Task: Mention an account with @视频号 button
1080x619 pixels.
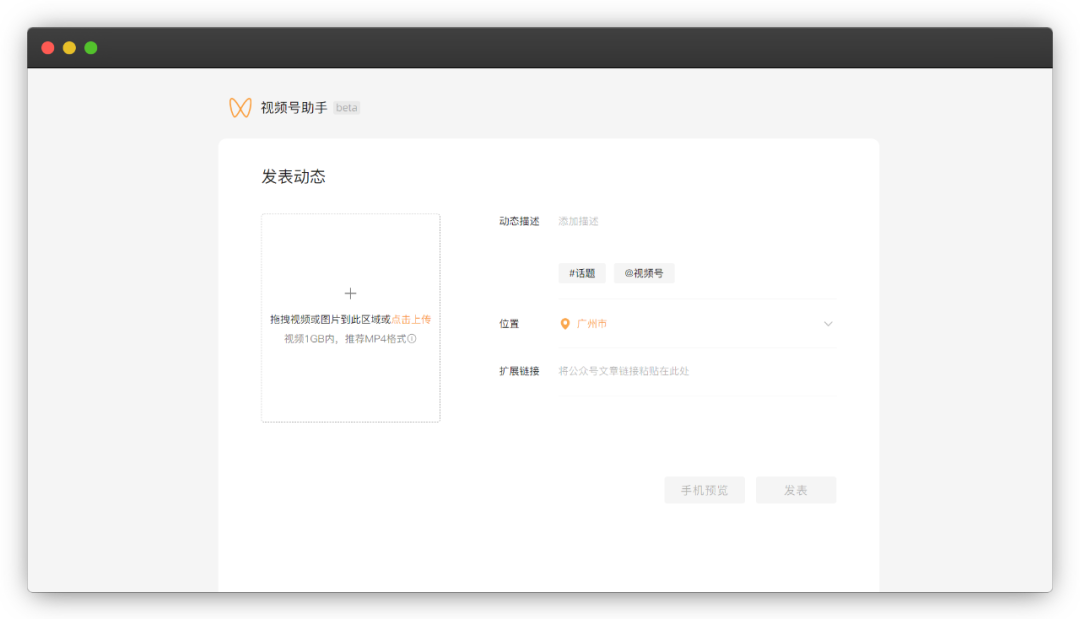Action: click(x=644, y=273)
